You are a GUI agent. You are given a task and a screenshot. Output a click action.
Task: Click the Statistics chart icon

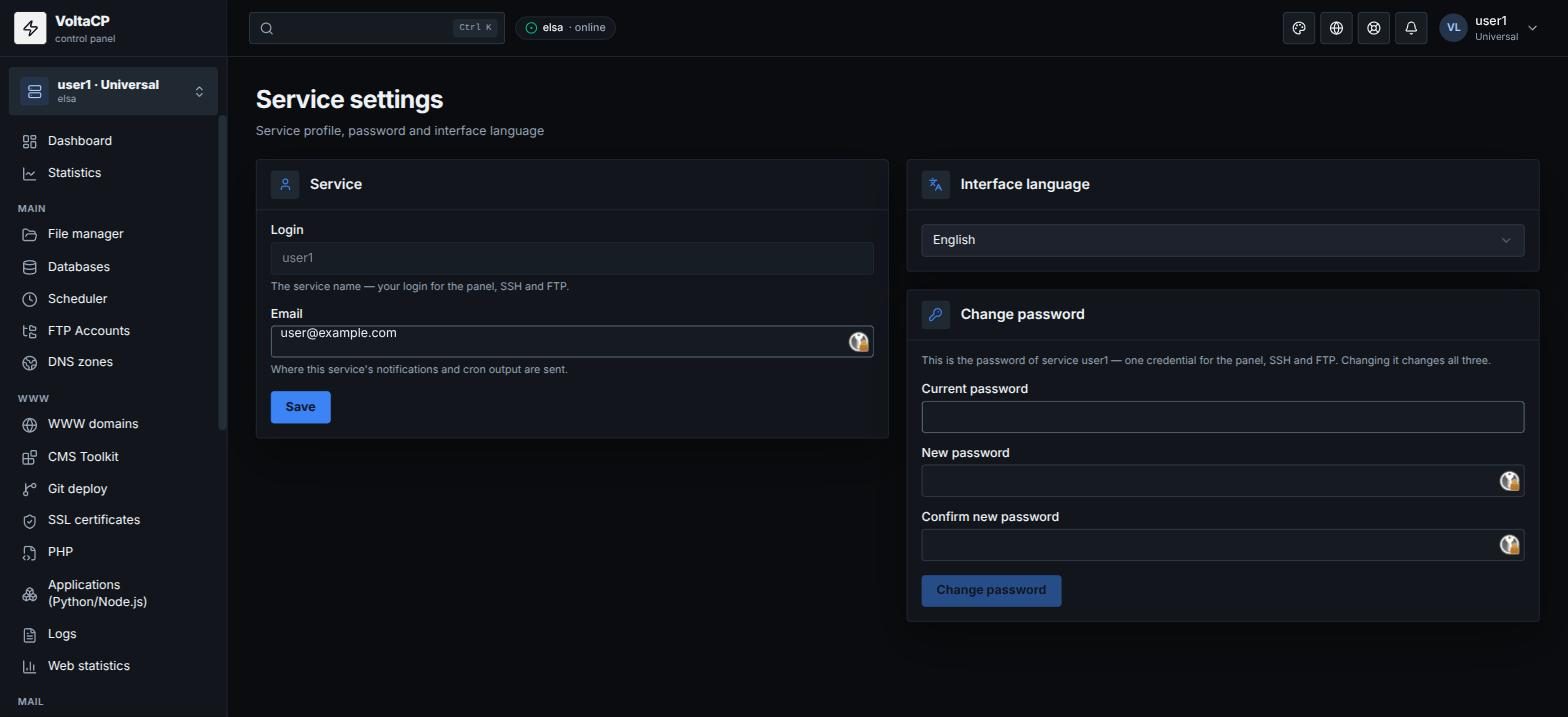pos(30,173)
